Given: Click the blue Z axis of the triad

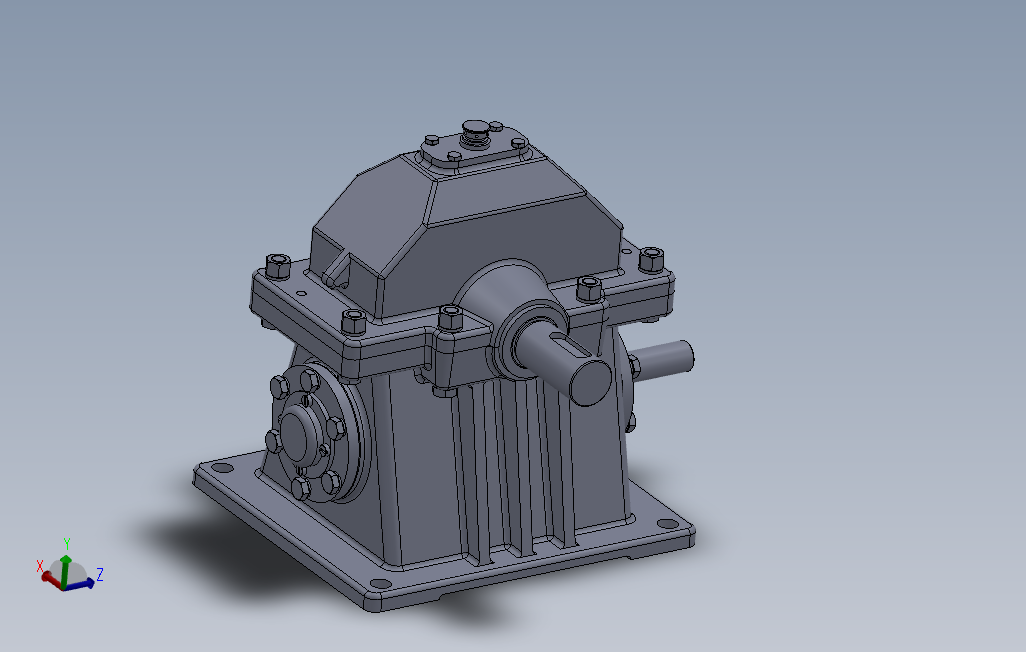Looking at the screenshot, I should pyautogui.click(x=80, y=584).
